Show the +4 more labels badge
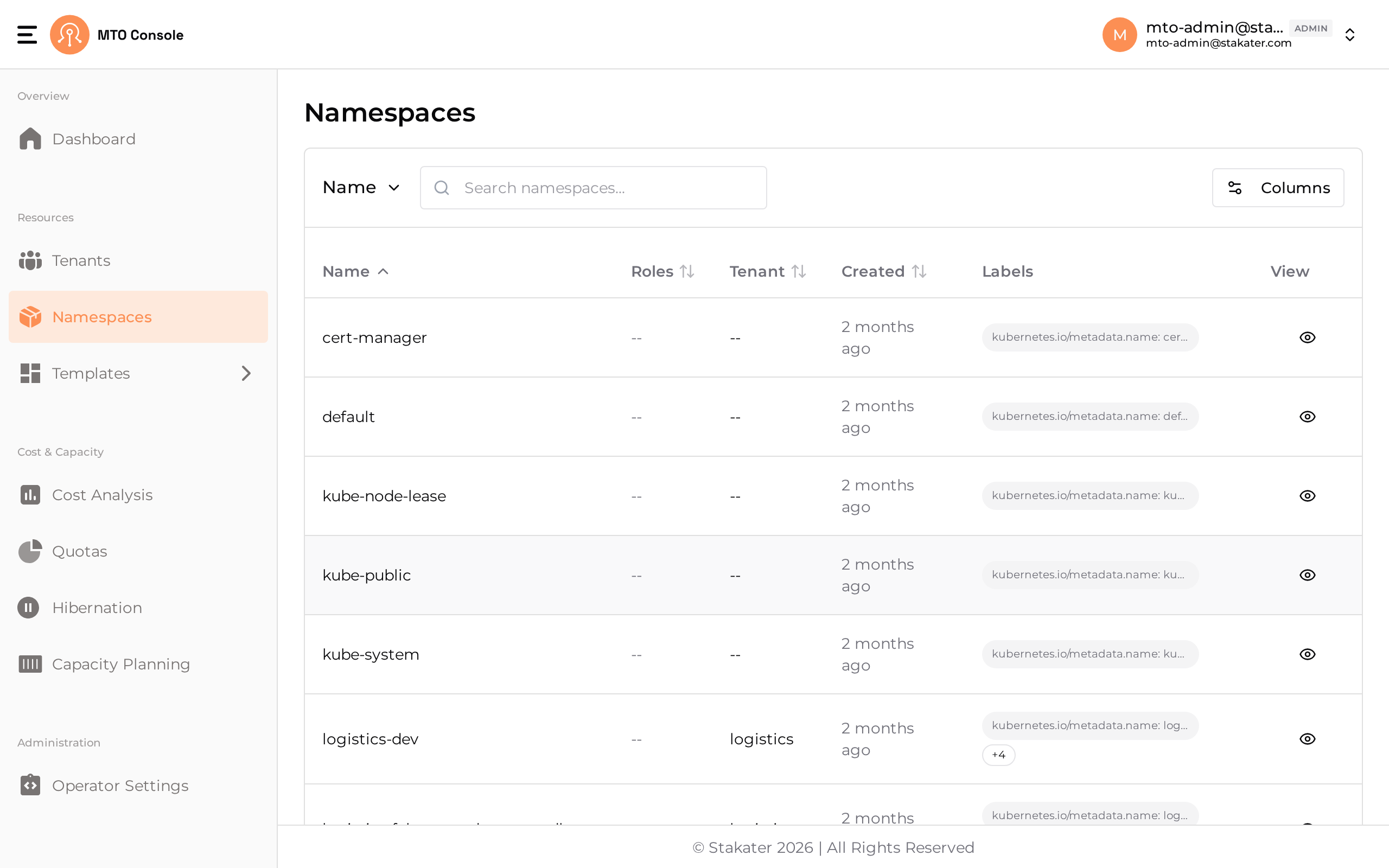 pyautogui.click(x=999, y=755)
